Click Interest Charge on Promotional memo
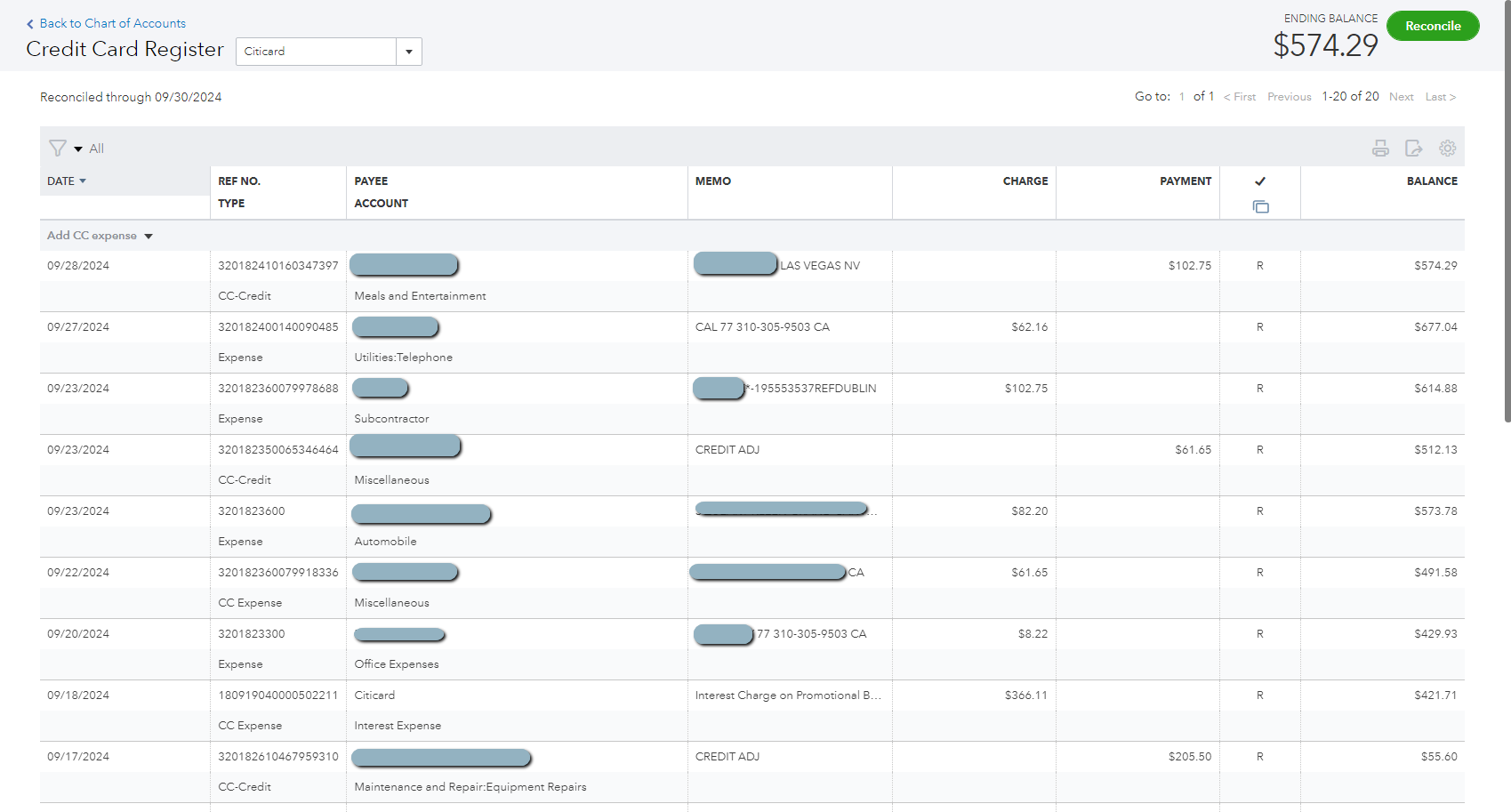This screenshot has height=812, width=1511. 788,695
